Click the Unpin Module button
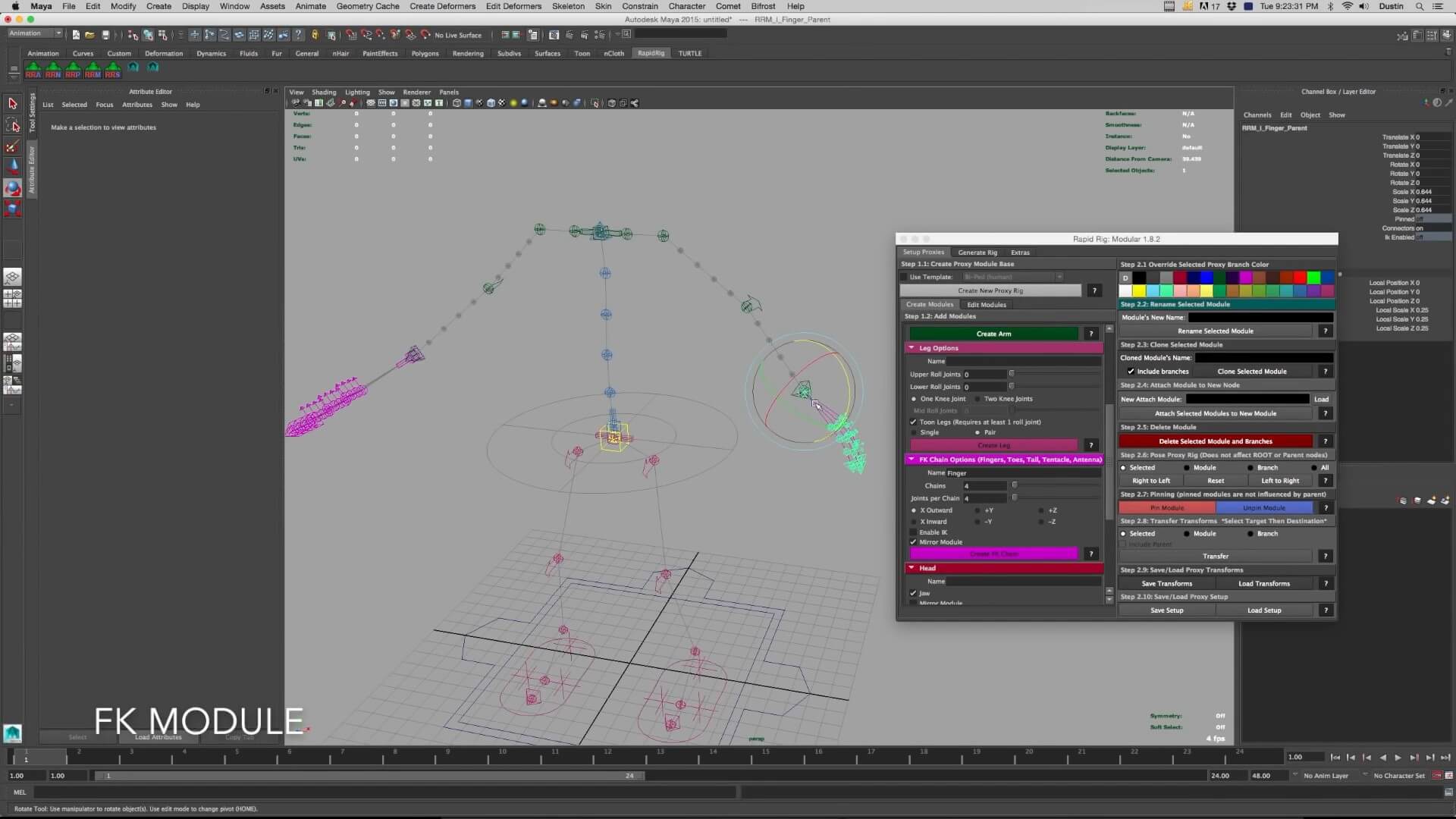Image resolution: width=1456 pixels, height=819 pixels. tap(1264, 508)
